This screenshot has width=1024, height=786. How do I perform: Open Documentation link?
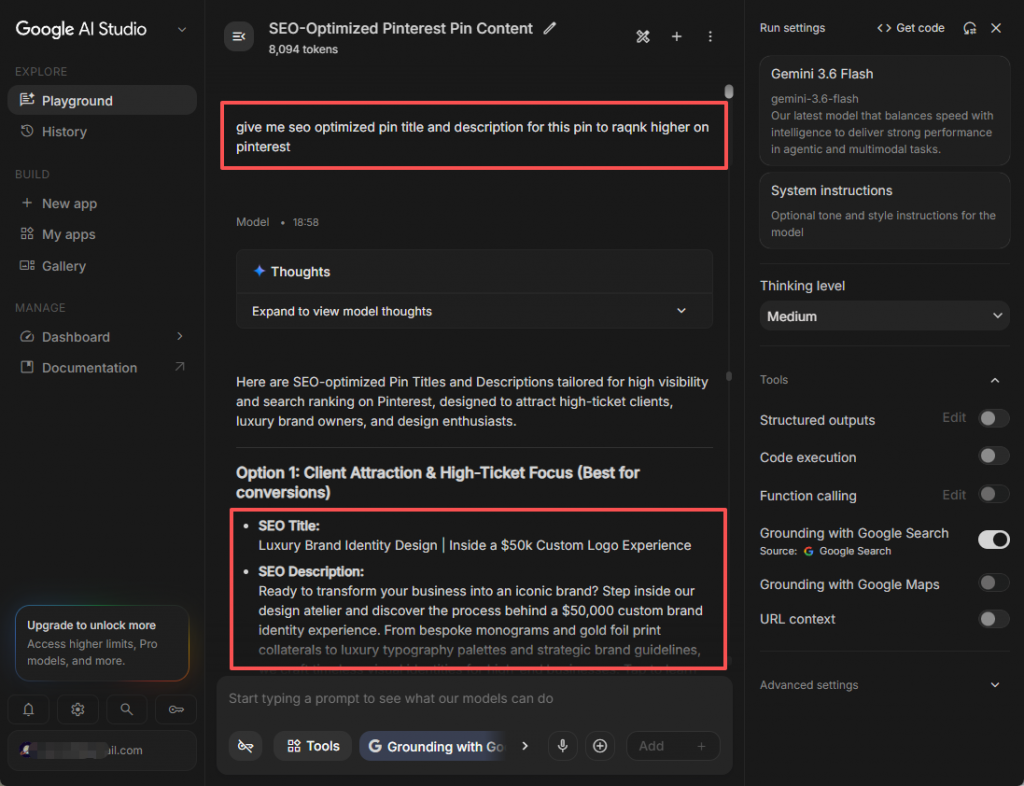[x=102, y=368]
